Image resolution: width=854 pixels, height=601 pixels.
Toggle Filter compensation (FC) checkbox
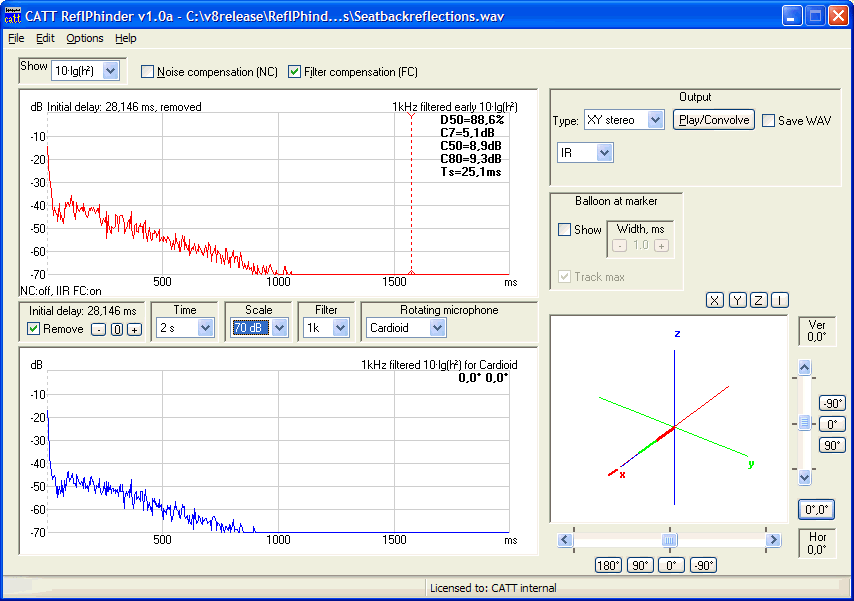pos(294,72)
